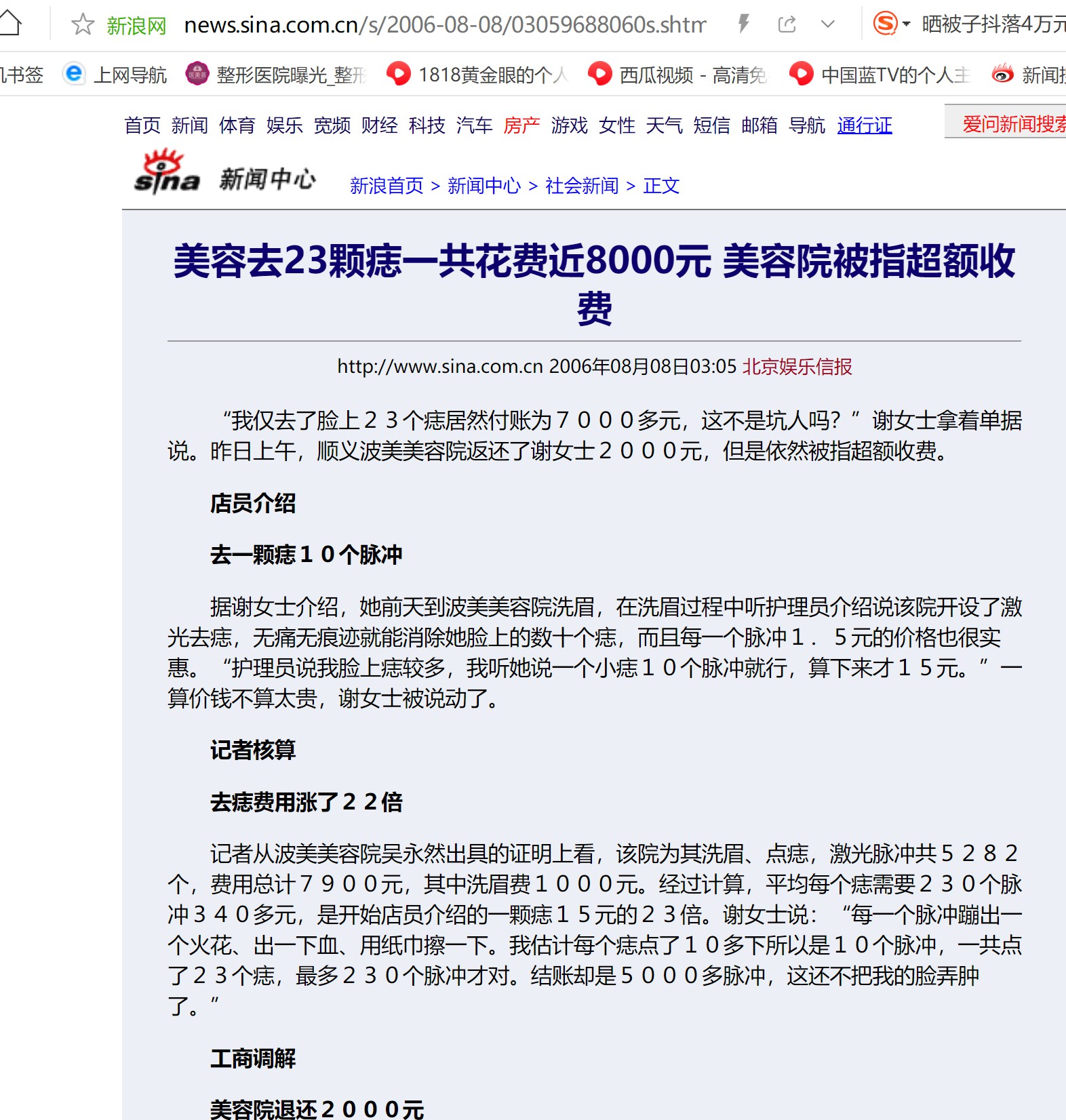1066x1120 pixels.
Task: Click the 爱问新闻搜索 button
Action: coord(1006,123)
